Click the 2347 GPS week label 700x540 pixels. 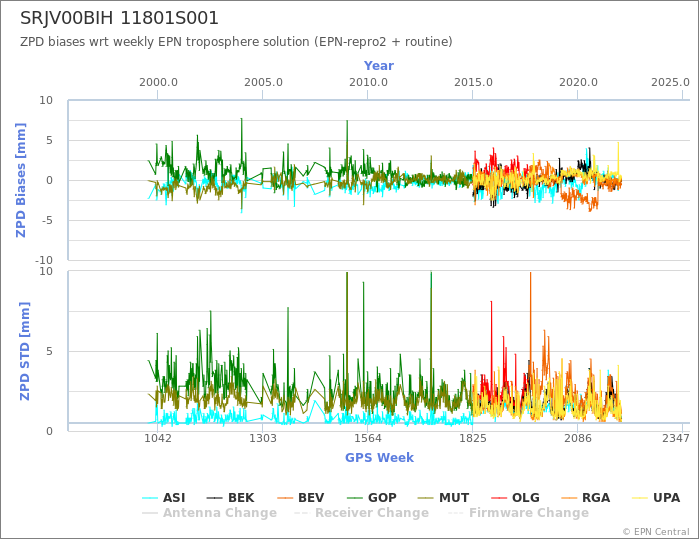676,438
